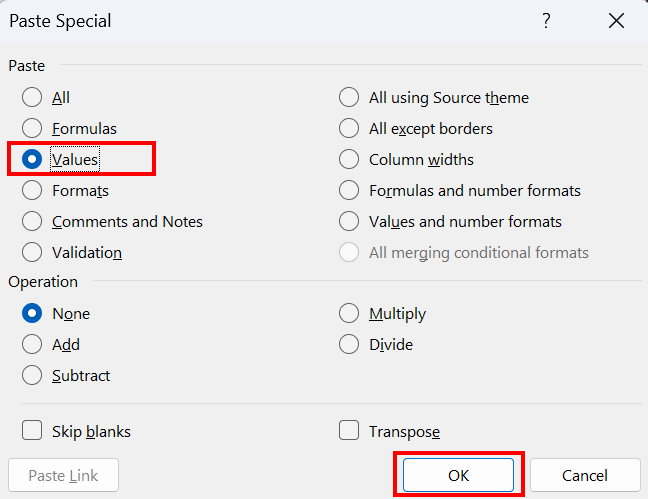Select the Values paste option
This screenshot has width=648, height=499.
[x=33, y=160]
